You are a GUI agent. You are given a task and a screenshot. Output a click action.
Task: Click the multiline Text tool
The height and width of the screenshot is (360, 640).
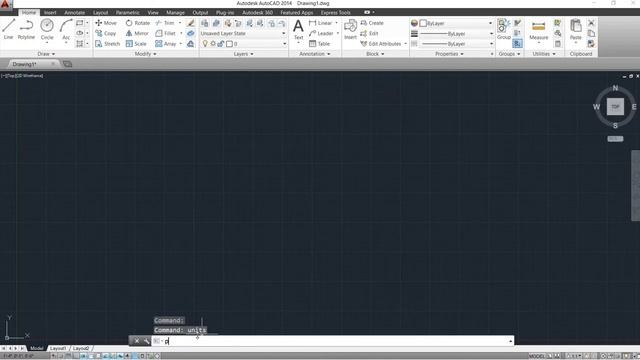[298, 29]
